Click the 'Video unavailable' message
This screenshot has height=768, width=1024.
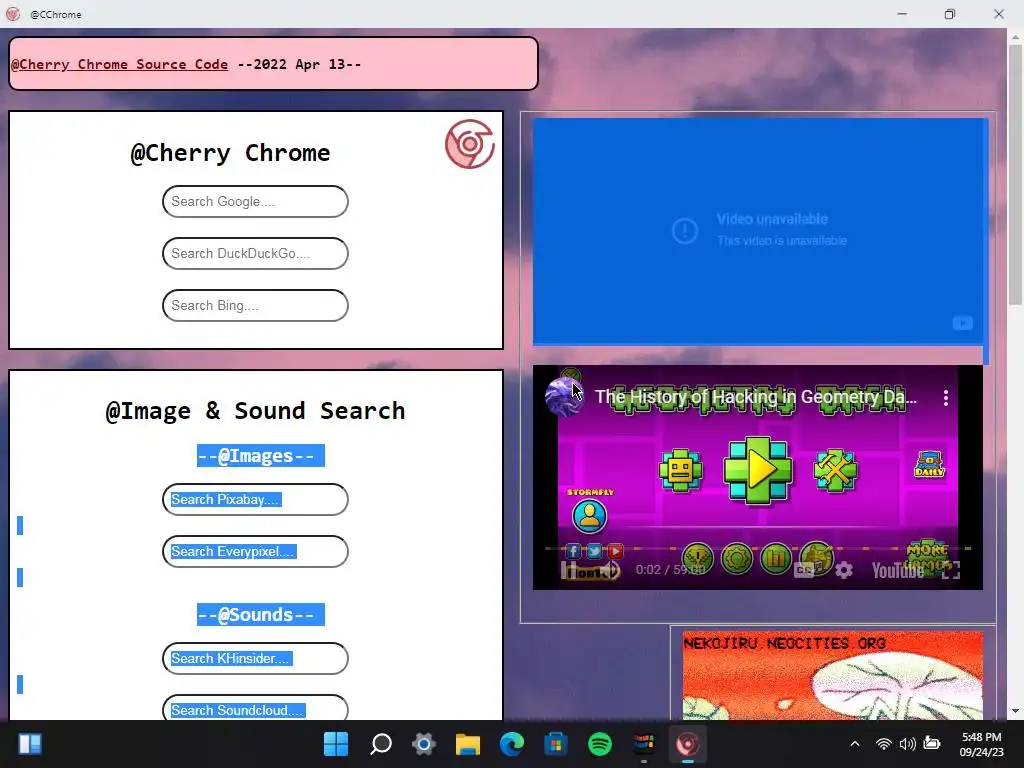click(772, 219)
